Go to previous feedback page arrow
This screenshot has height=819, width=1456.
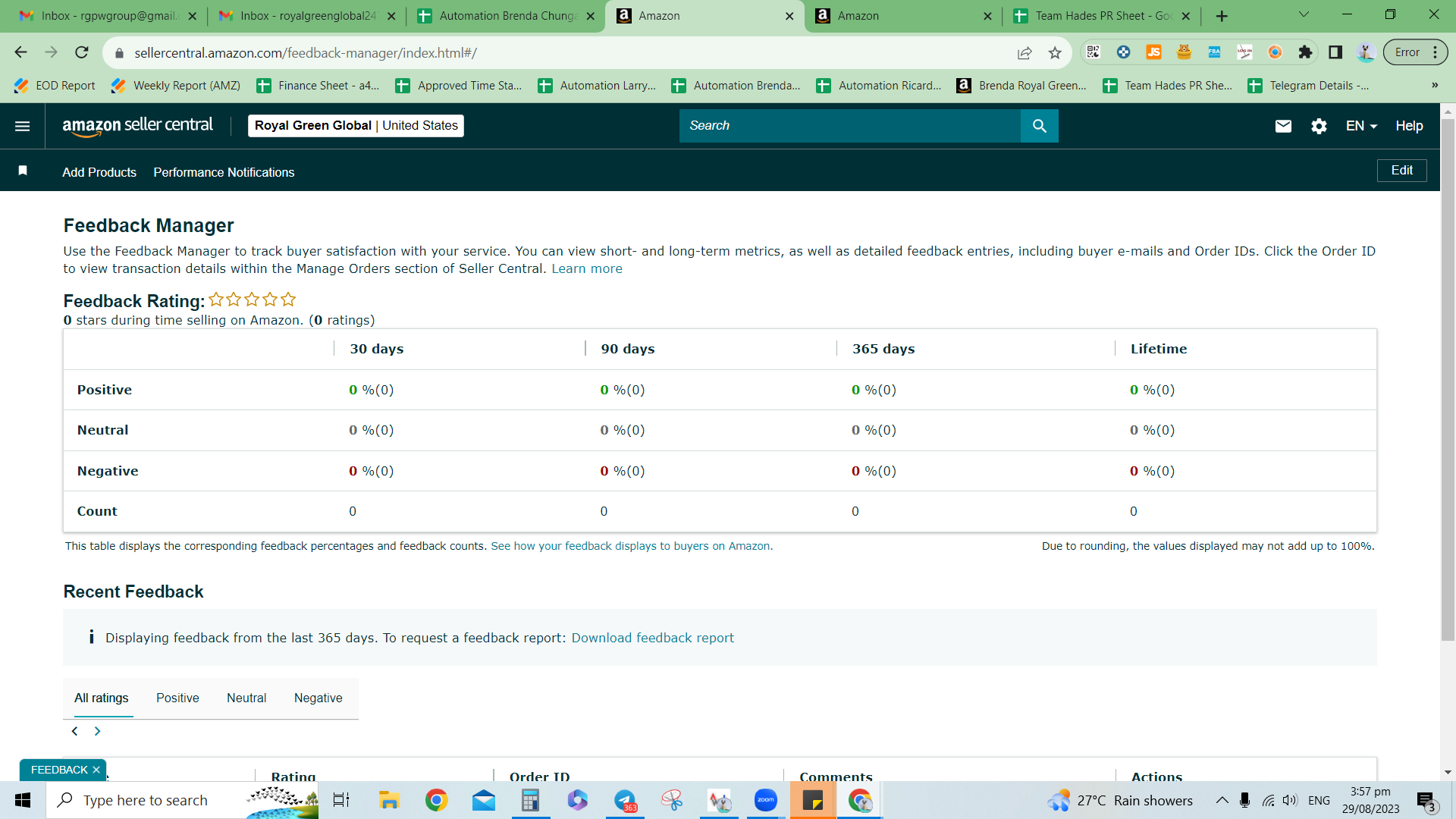tap(74, 731)
